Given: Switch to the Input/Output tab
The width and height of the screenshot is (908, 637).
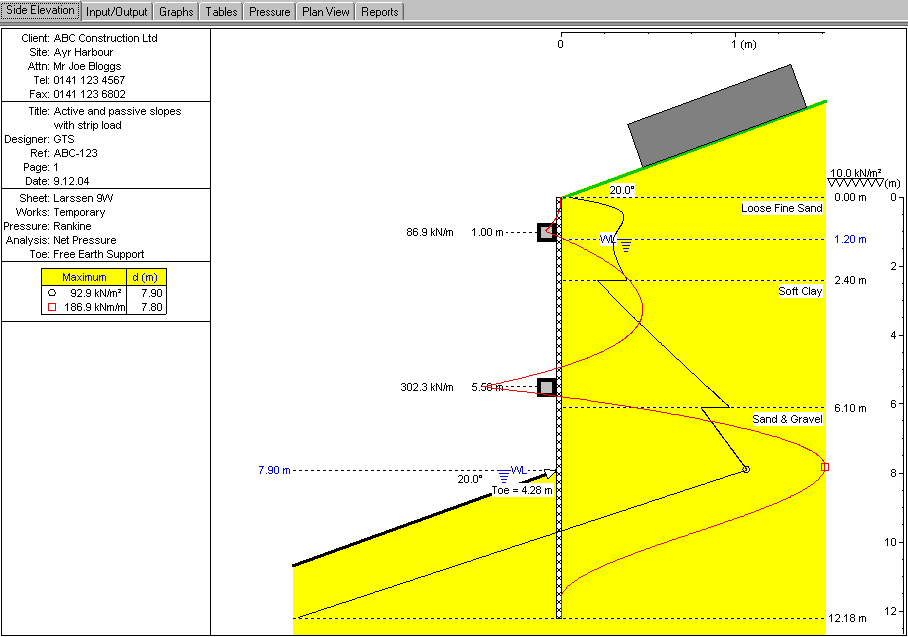Looking at the screenshot, I should pos(117,12).
